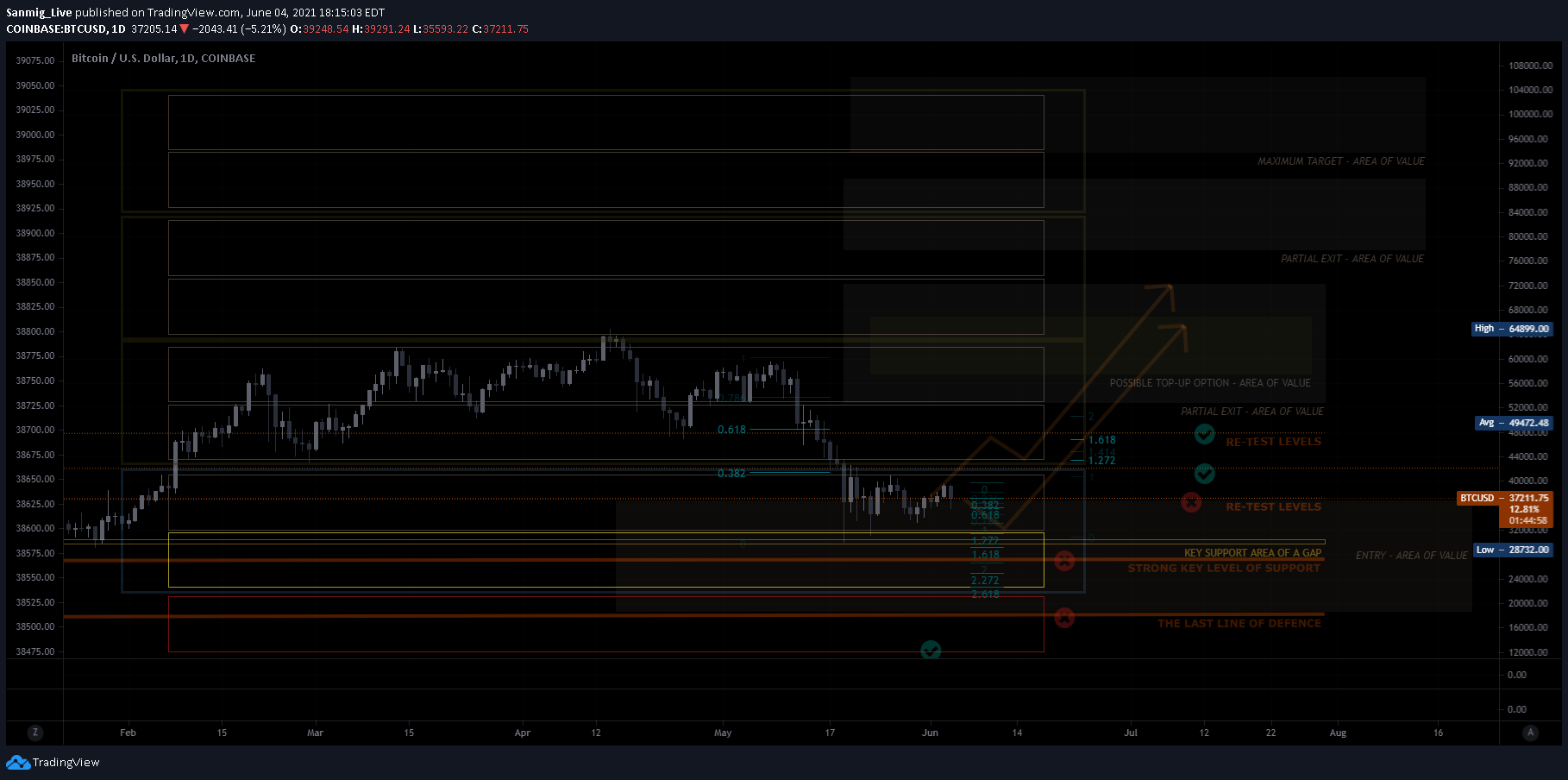Image resolution: width=1568 pixels, height=780 pixels.
Task: Click KEY SUPPORT AREA OF A GAP label
Action: [x=1252, y=553]
